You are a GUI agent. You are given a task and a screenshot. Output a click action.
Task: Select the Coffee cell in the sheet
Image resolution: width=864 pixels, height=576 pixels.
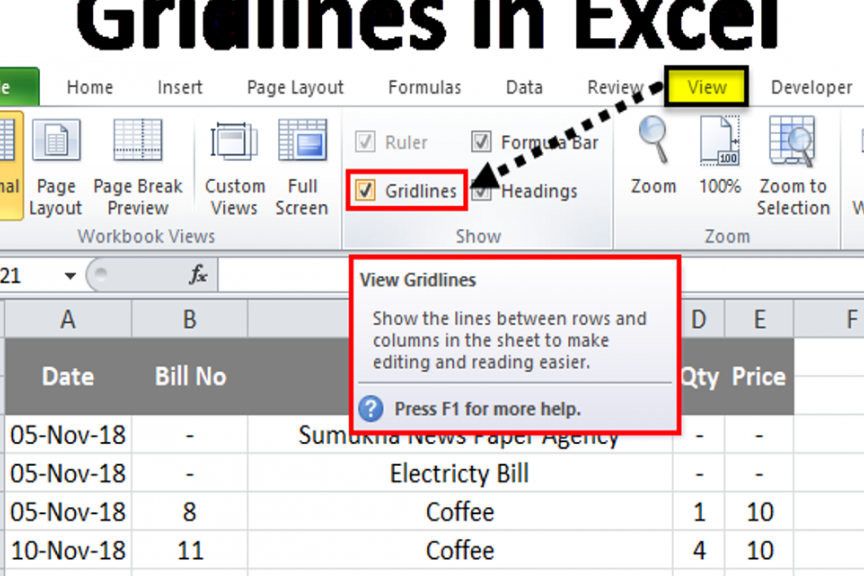[x=459, y=512]
